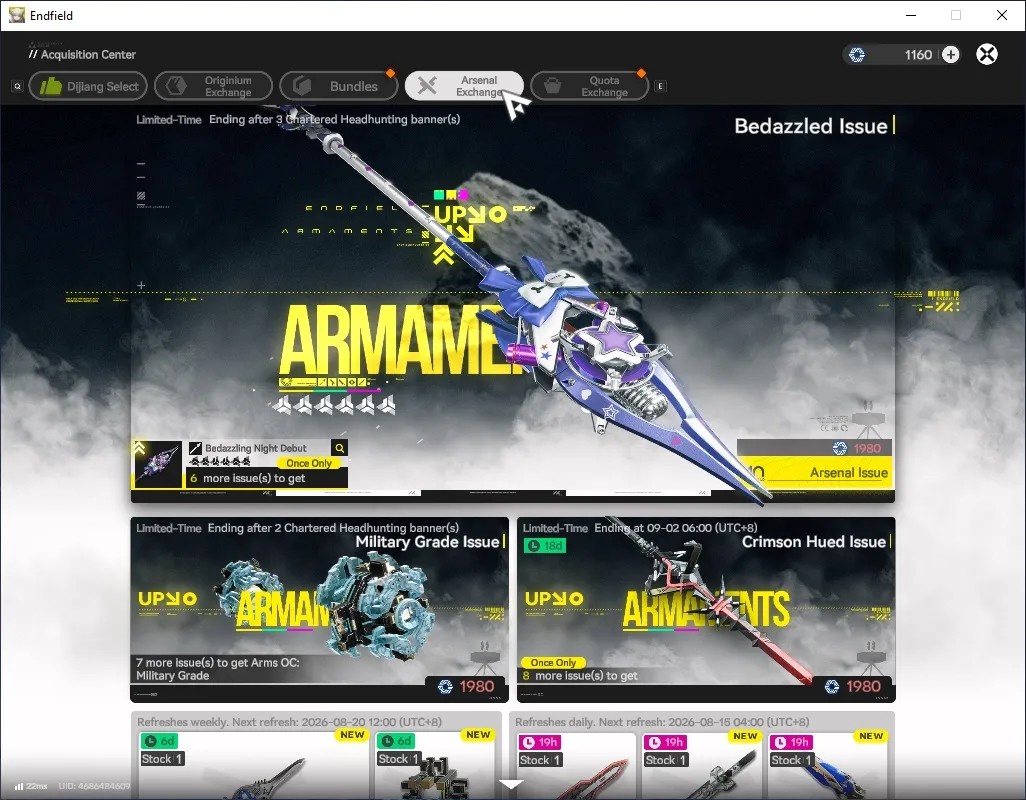Click the Endfield app icon in title bar
The width and height of the screenshot is (1026, 800).
(16, 15)
